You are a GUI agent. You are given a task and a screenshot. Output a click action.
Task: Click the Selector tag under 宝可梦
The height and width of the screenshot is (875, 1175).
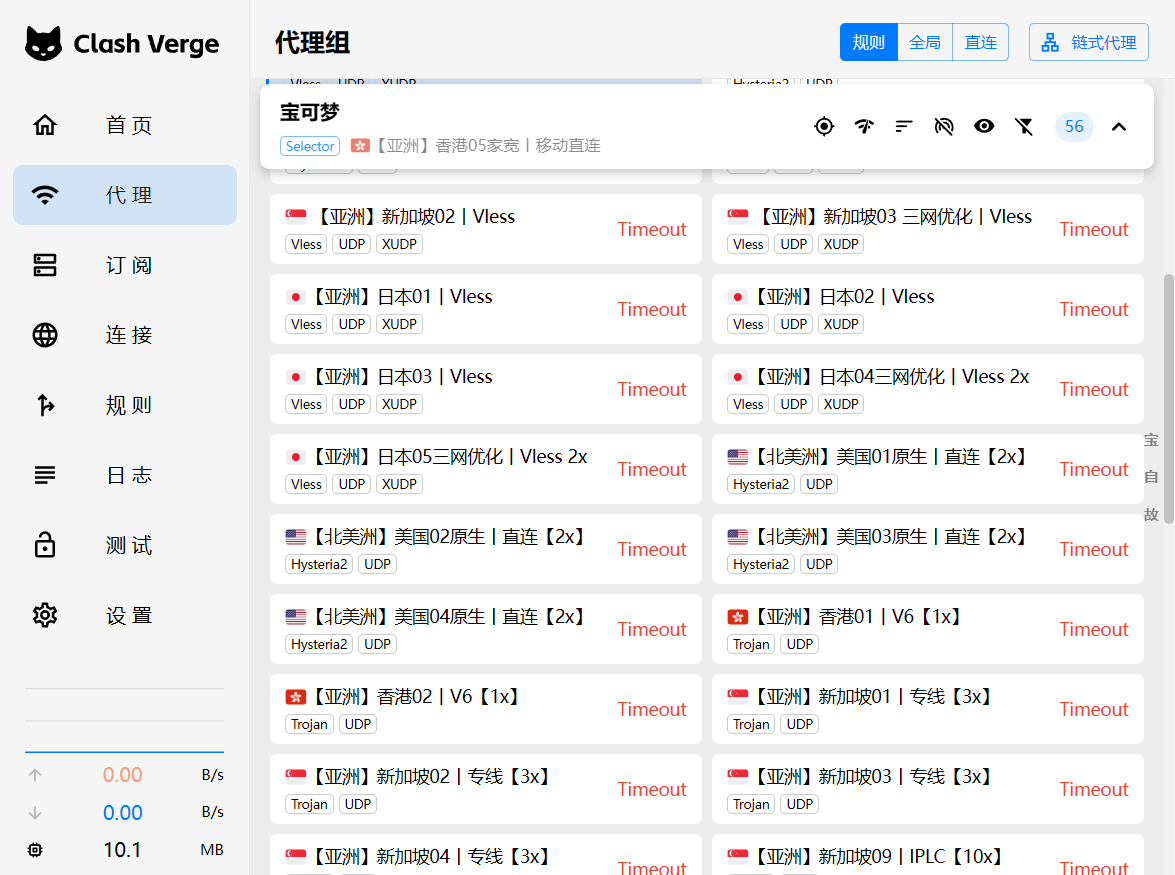(310, 146)
